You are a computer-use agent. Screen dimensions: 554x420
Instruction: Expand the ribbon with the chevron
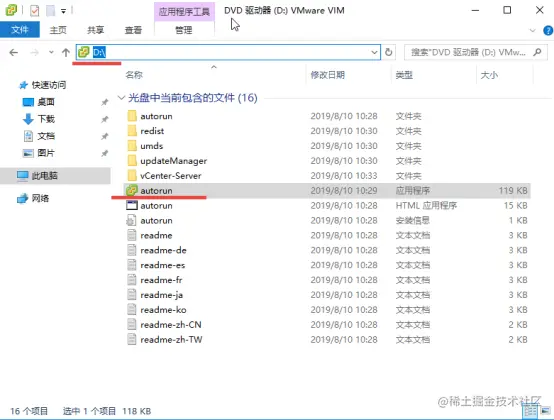(532, 30)
